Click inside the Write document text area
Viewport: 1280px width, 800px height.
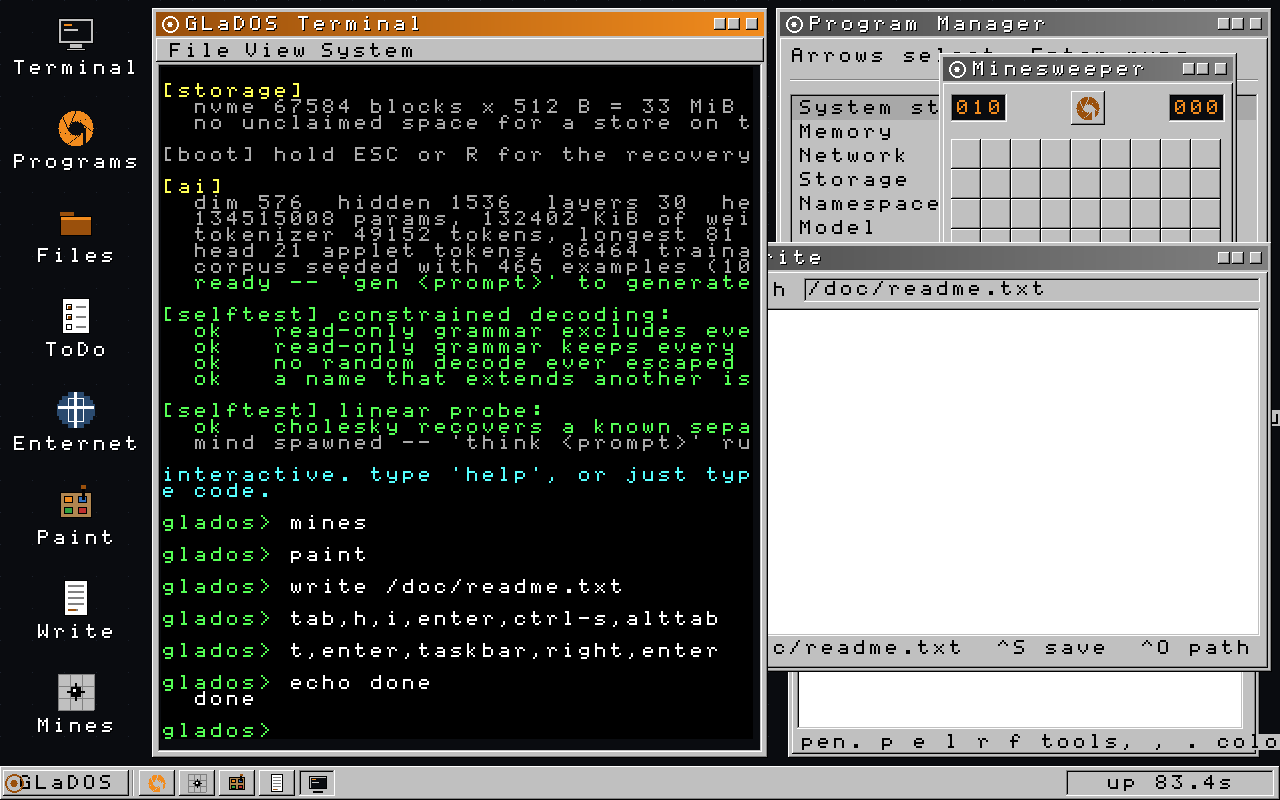tap(1013, 471)
